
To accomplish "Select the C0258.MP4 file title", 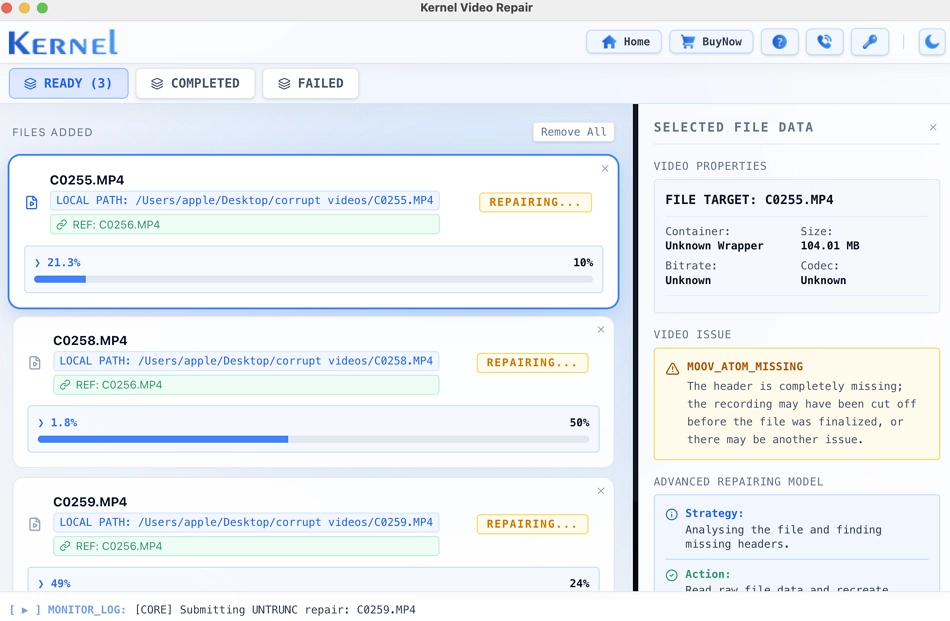I will (x=90, y=340).
